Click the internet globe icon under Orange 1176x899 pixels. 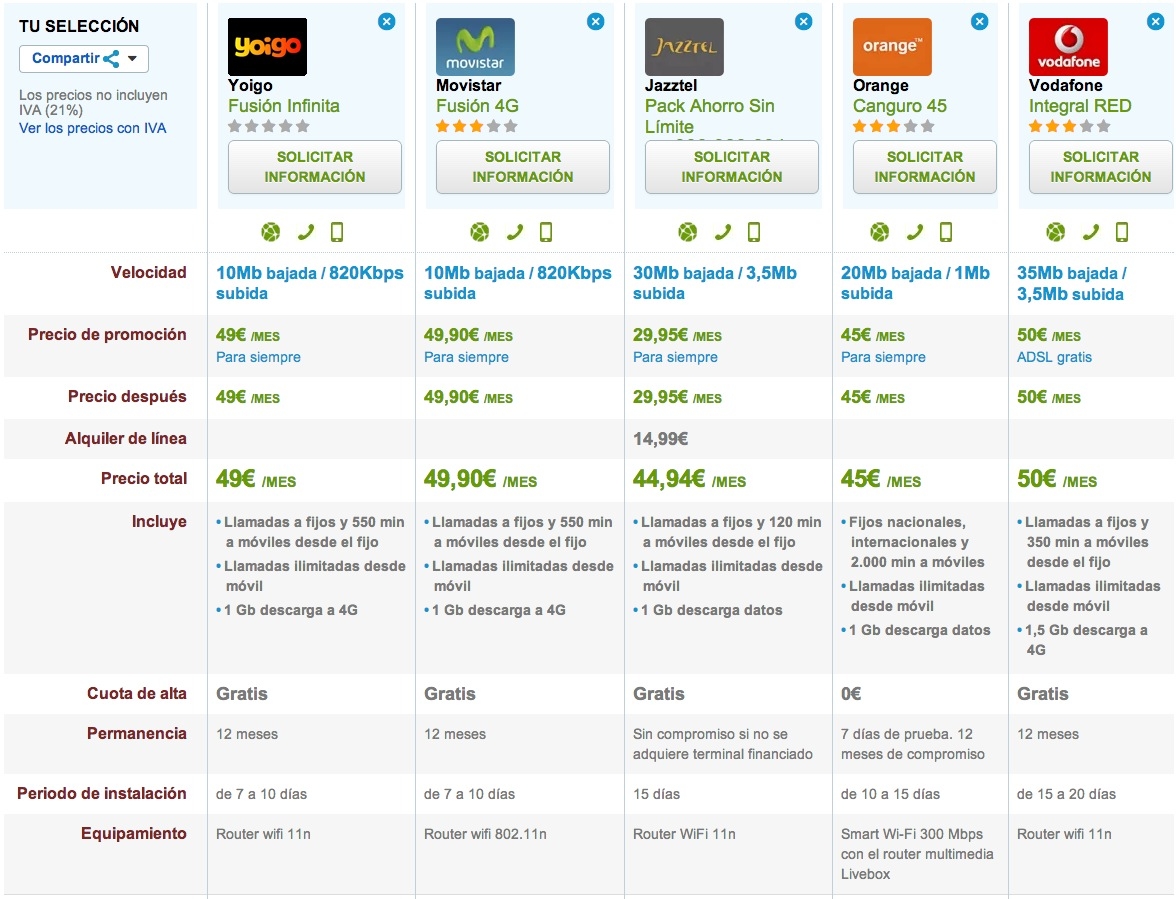pyautogui.click(x=880, y=232)
